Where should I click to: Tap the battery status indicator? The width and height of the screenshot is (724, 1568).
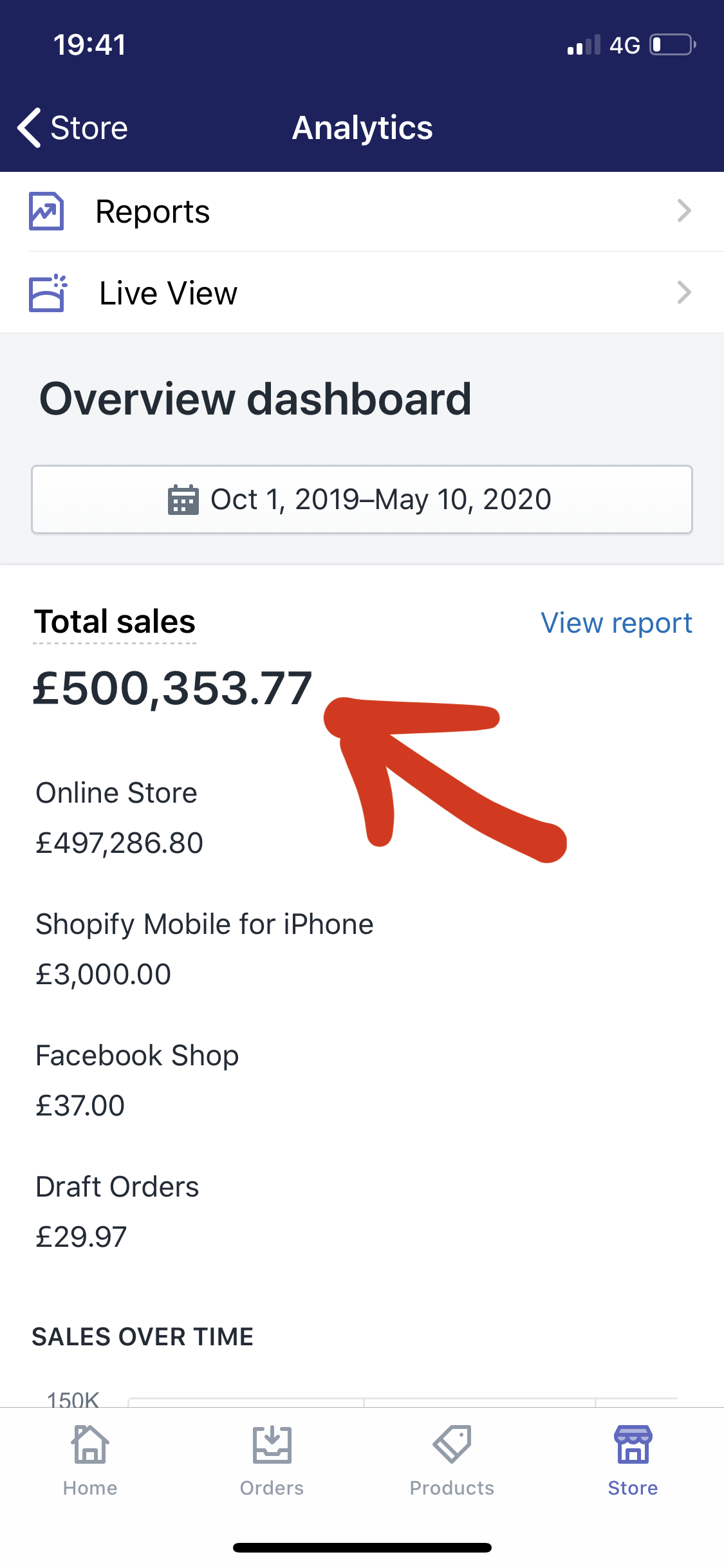(672, 45)
